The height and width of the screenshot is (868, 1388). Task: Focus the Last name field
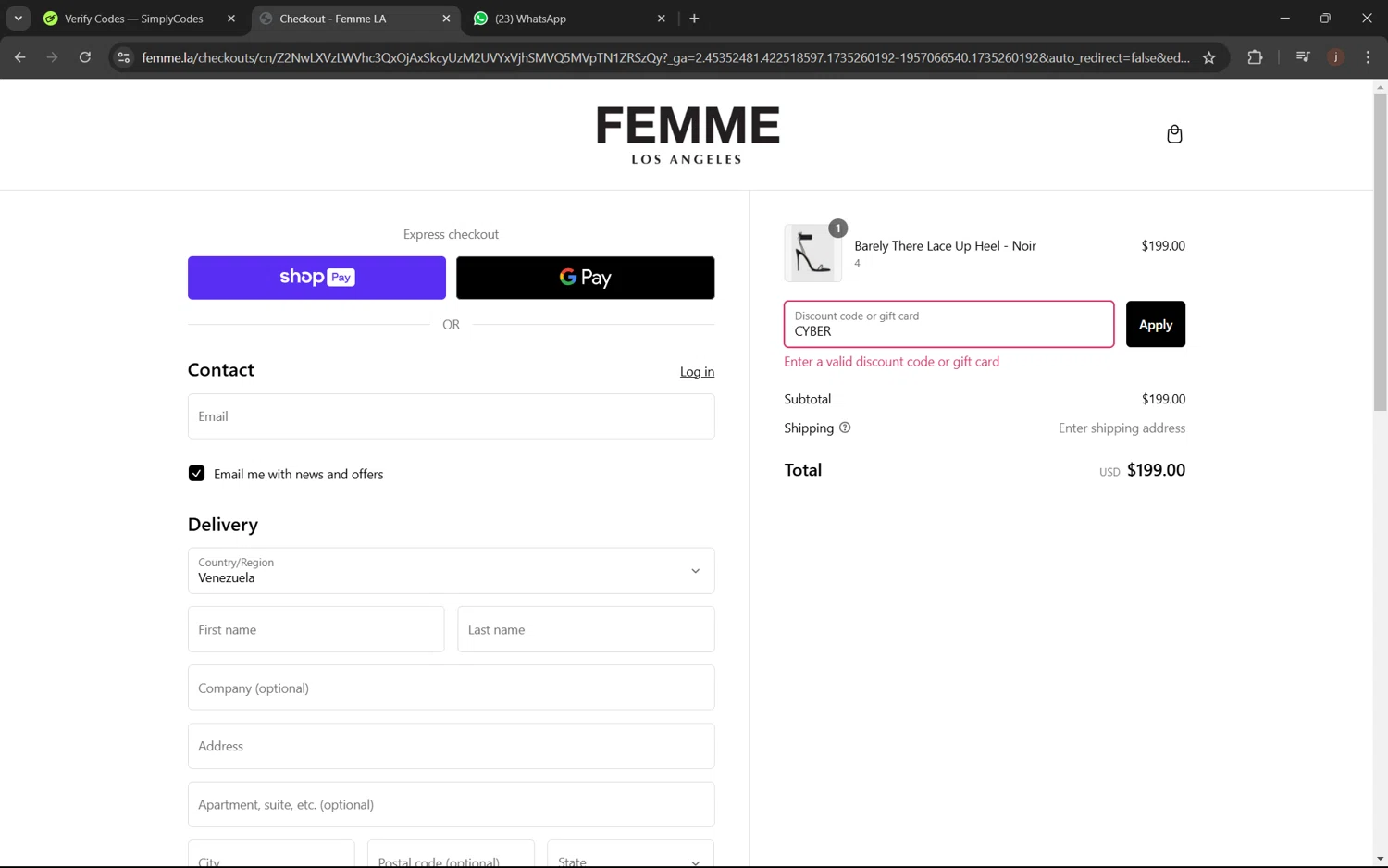[x=586, y=629]
